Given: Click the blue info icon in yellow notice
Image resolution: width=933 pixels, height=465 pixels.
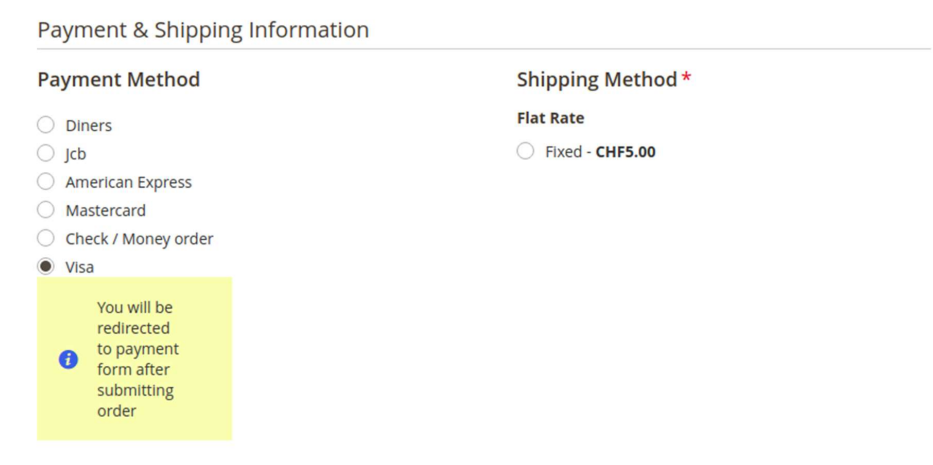Looking at the screenshot, I should click(68, 359).
